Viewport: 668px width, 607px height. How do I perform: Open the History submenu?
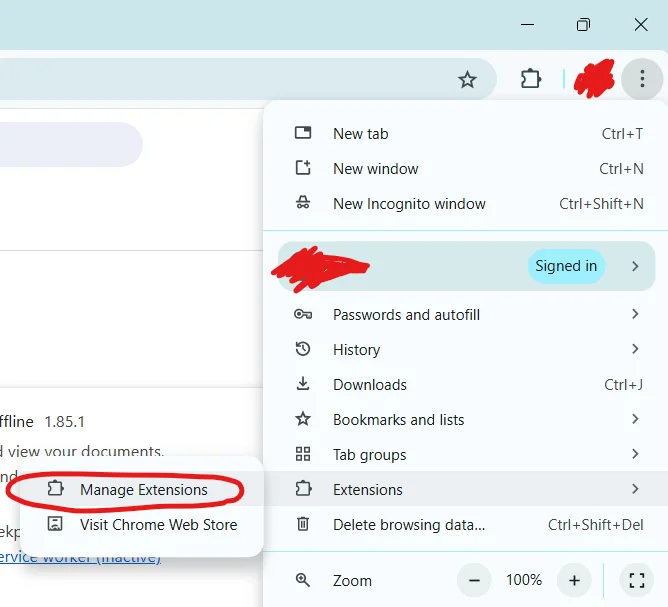[x=465, y=349]
